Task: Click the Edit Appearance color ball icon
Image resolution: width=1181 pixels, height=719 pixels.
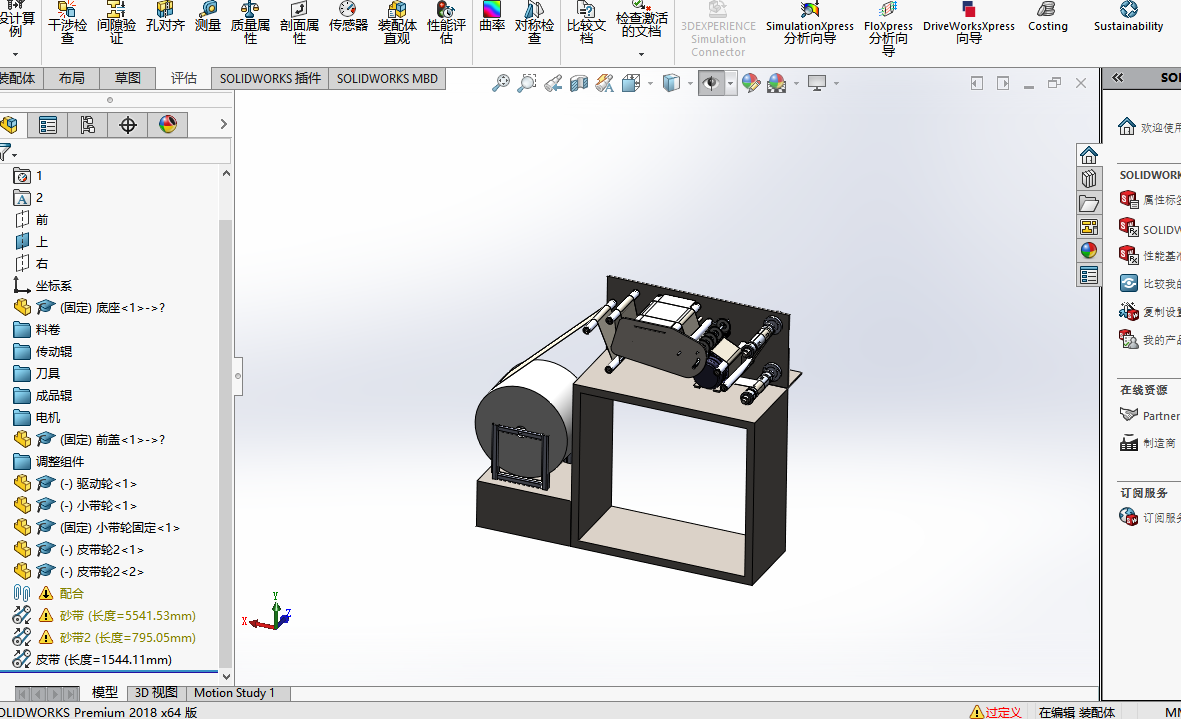Action: click(751, 83)
